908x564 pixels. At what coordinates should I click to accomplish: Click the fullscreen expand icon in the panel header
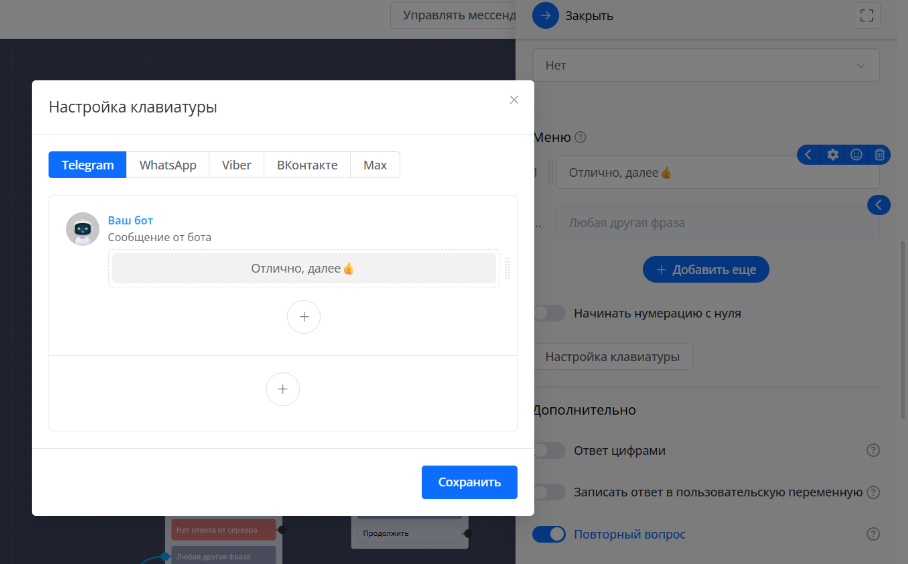pos(867,16)
